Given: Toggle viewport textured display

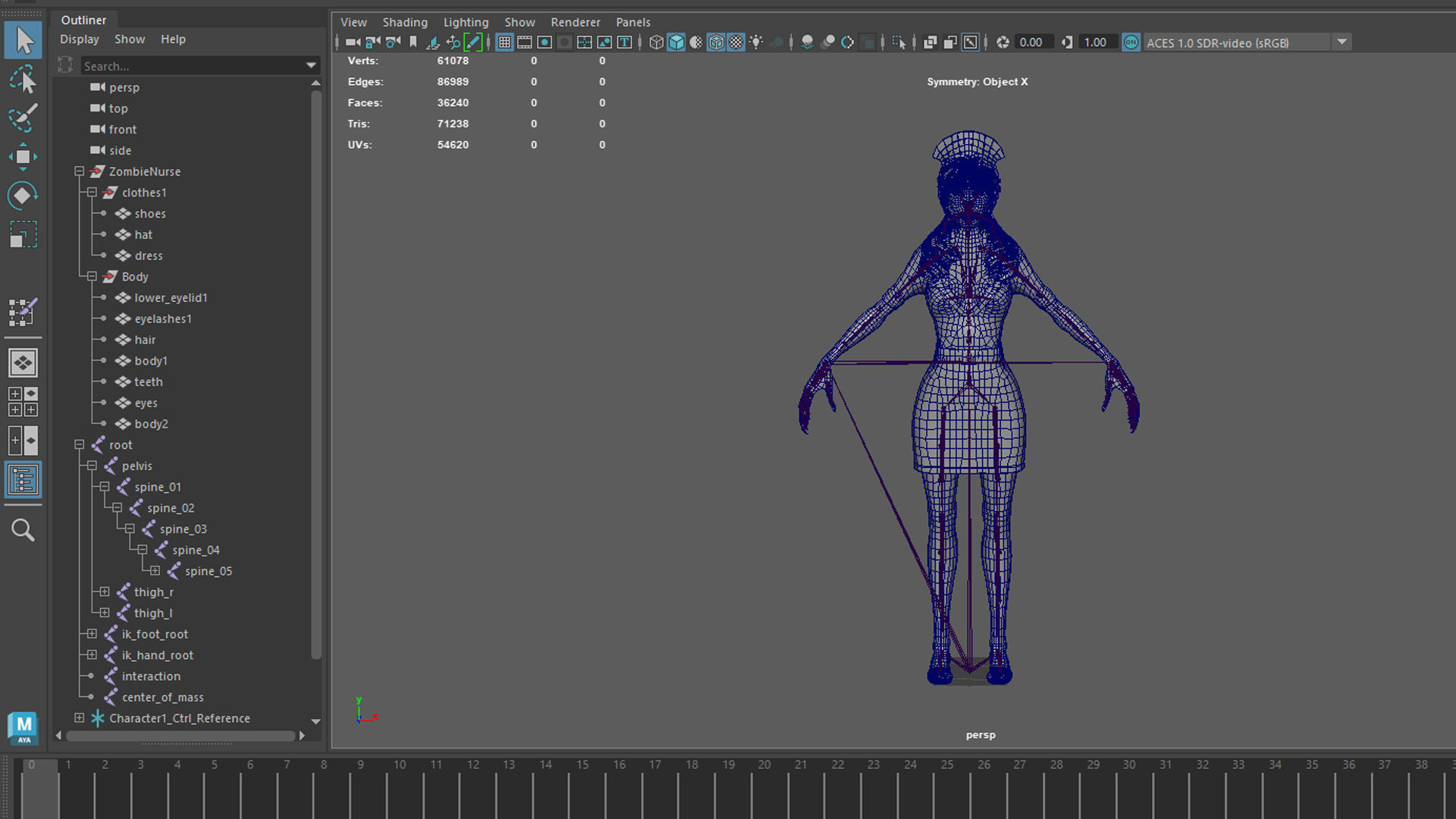Looking at the screenshot, I should [x=736, y=42].
